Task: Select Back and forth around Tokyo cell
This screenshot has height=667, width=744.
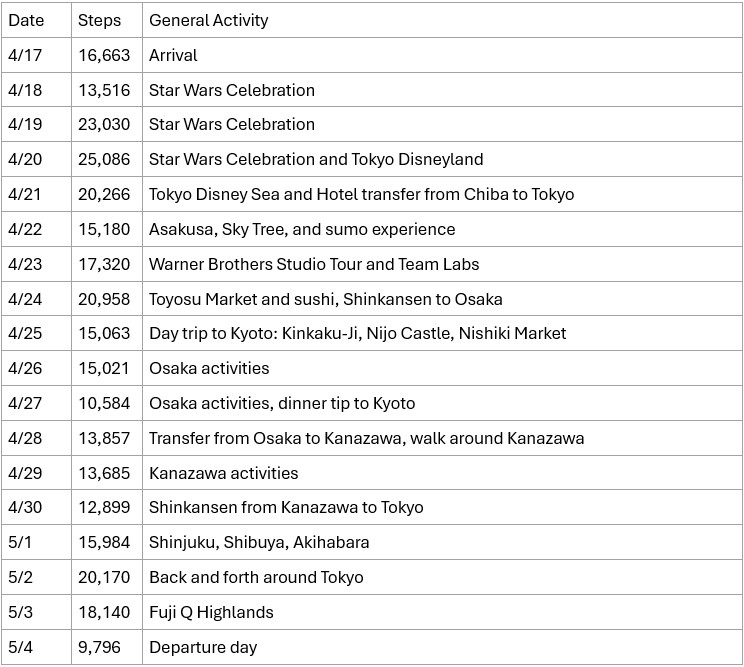Action: [256, 577]
